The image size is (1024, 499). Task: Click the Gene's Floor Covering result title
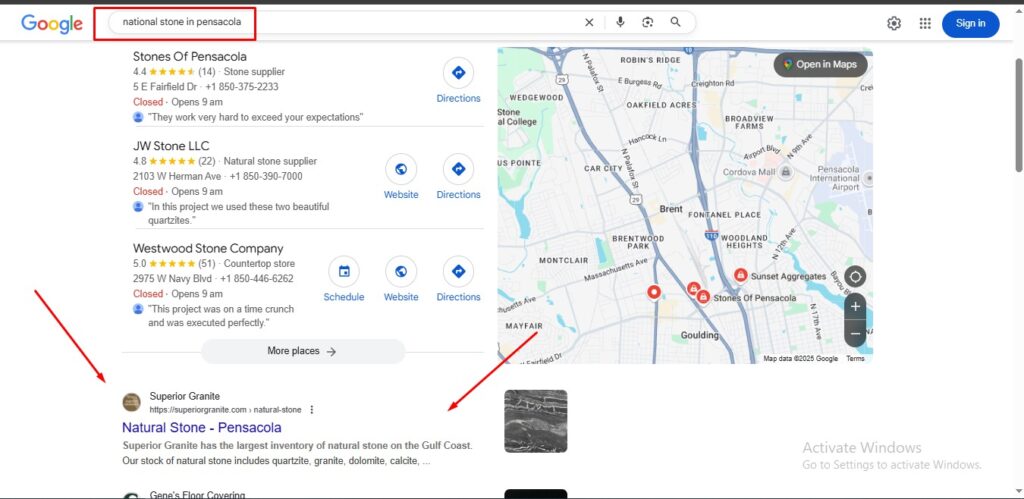pyautogui.click(x=197, y=495)
